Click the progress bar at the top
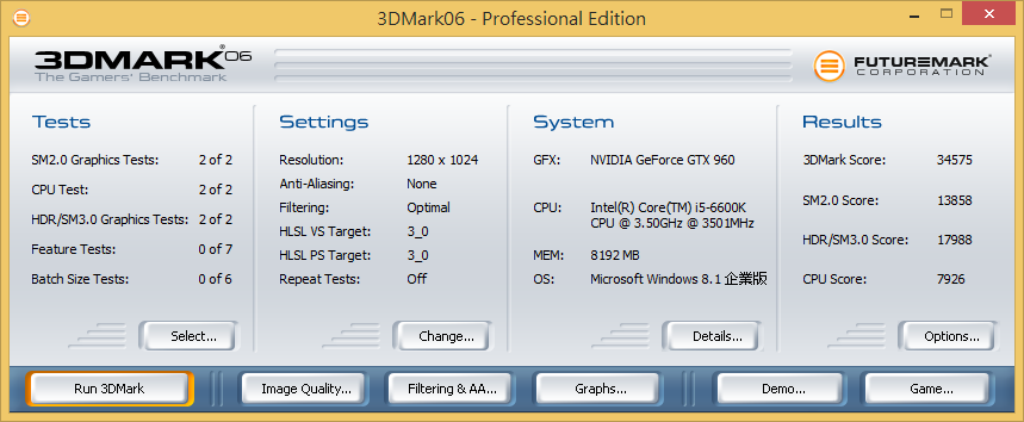Image resolution: width=1024 pixels, height=422 pixels. [x=532, y=65]
